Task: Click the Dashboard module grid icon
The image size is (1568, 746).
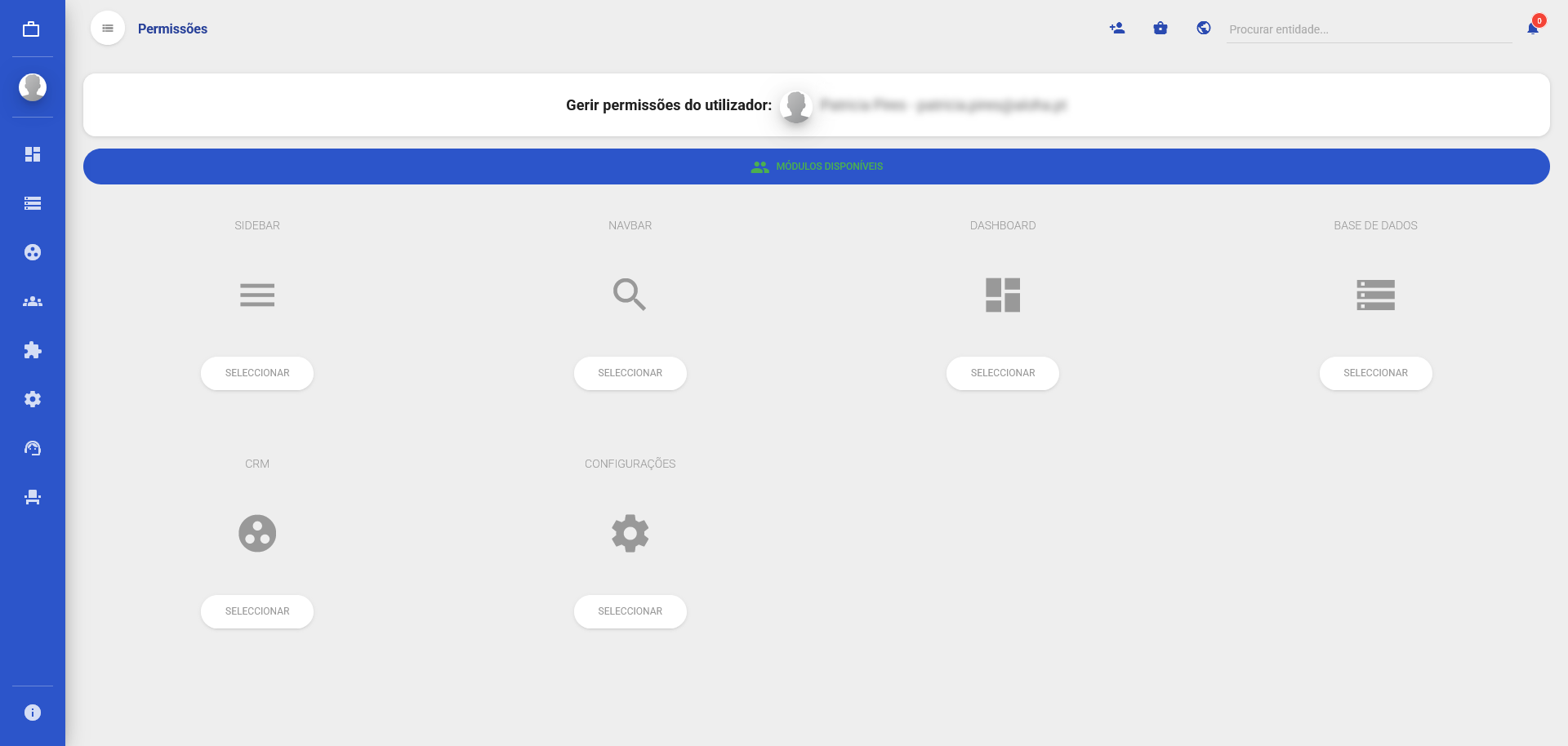Action: pos(1003,295)
